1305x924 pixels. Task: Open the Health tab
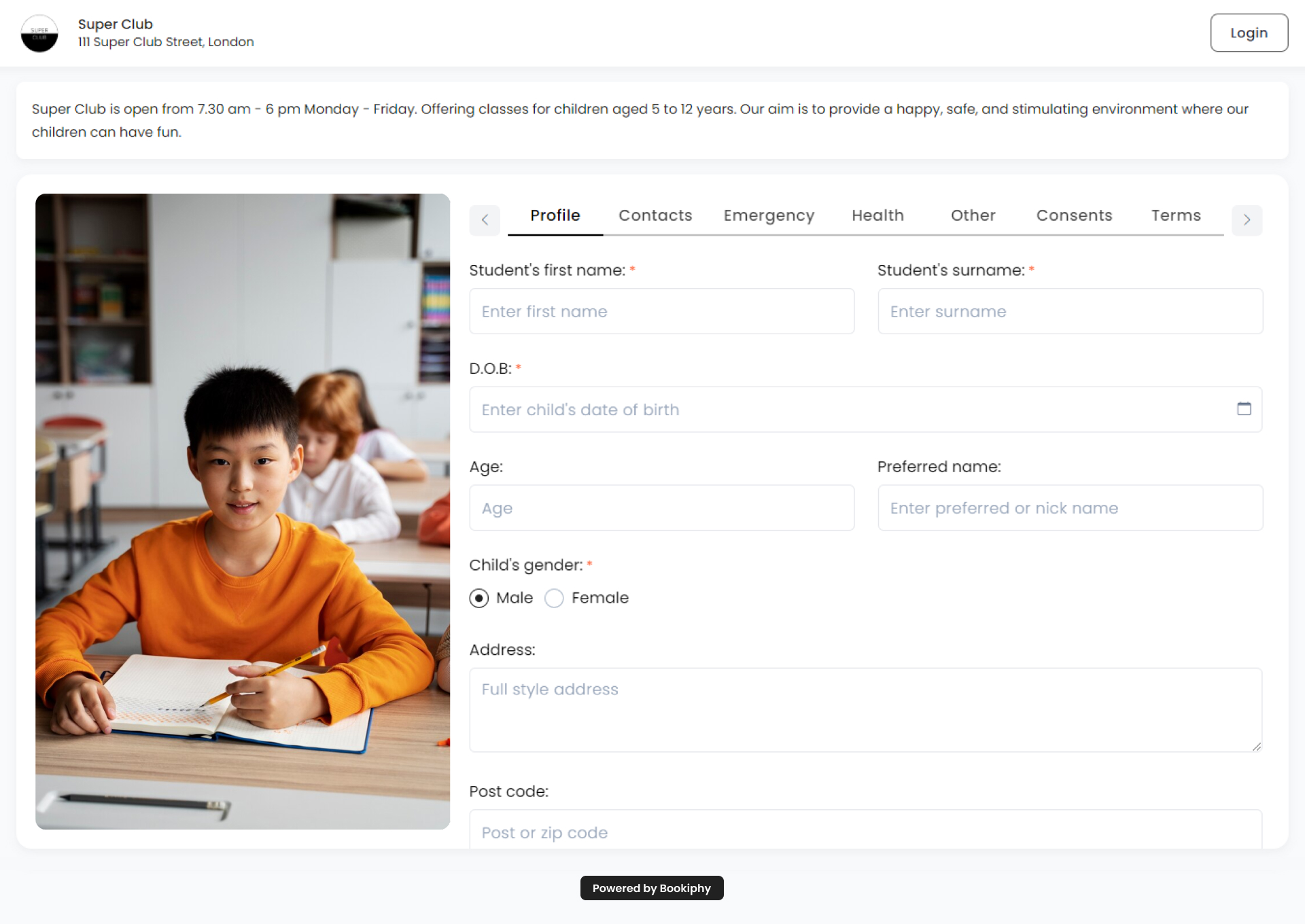(x=877, y=215)
